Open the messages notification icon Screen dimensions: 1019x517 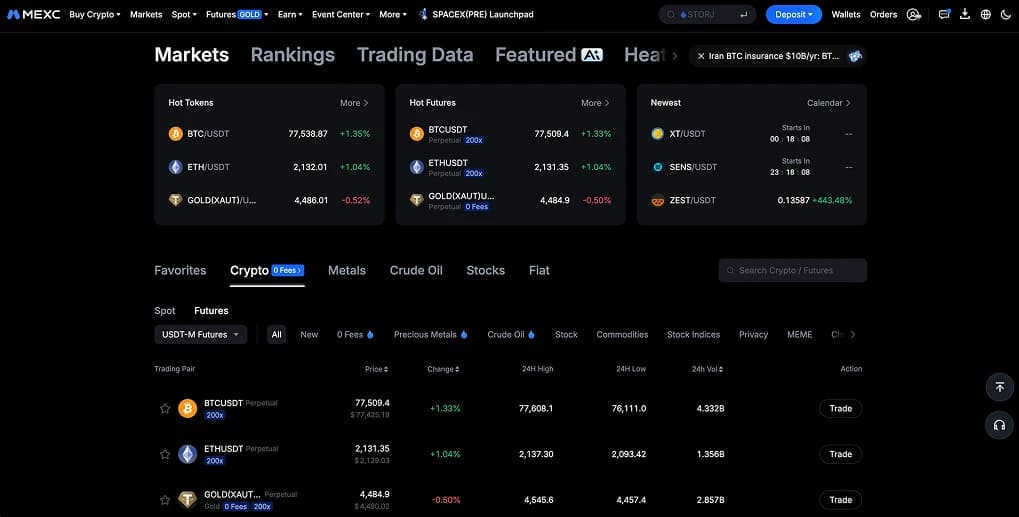[x=944, y=14]
